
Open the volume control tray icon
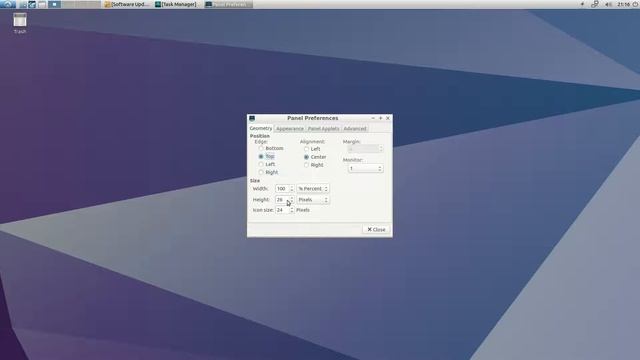(x=608, y=4)
